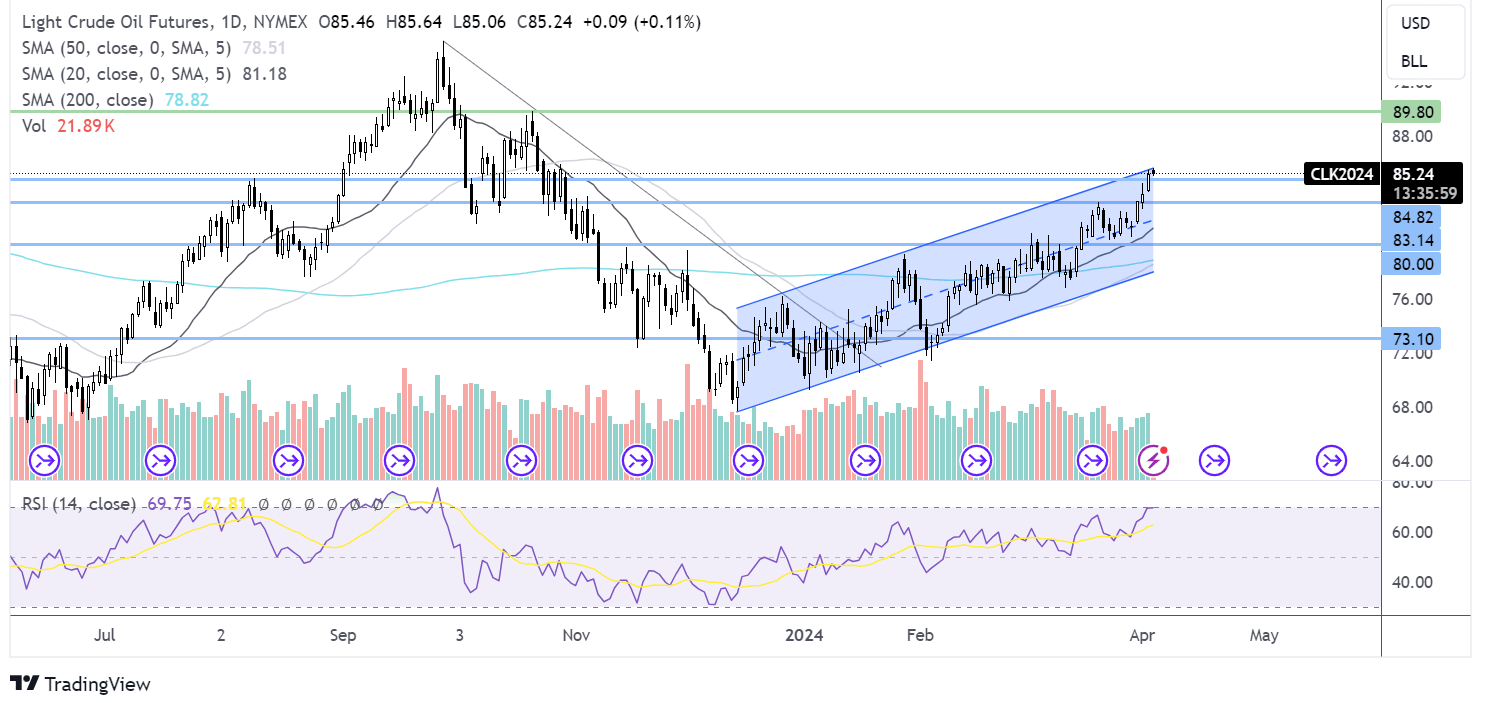Screen dimensions: 1486x703
Task: Click the 40.00 RSI axis value
Action: pos(1414,582)
